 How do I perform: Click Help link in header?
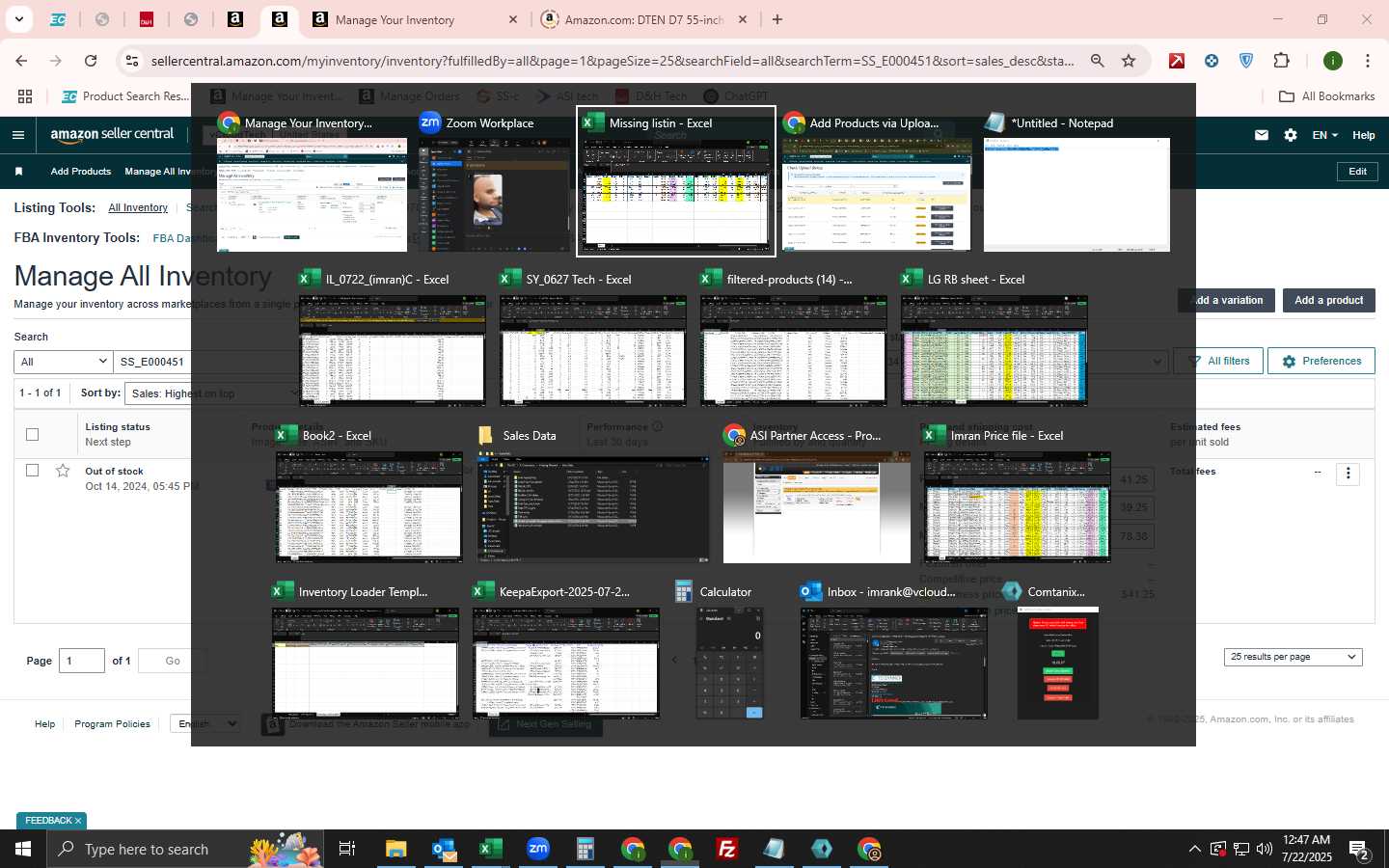tap(1363, 135)
